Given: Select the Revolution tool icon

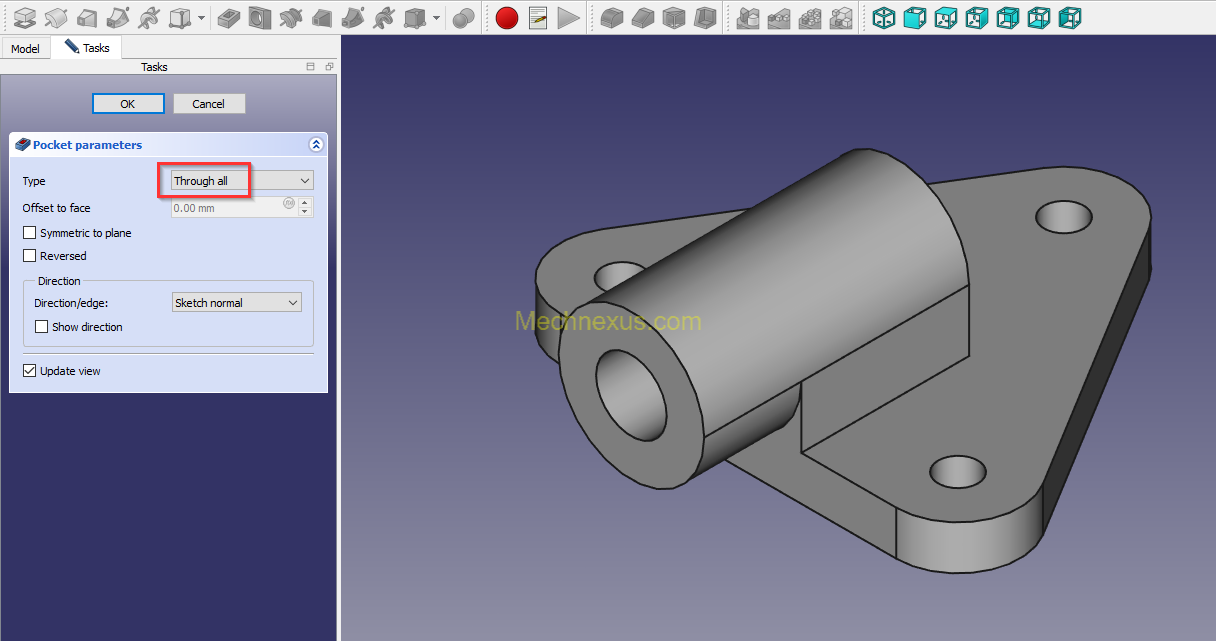Looking at the screenshot, I should [56, 17].
